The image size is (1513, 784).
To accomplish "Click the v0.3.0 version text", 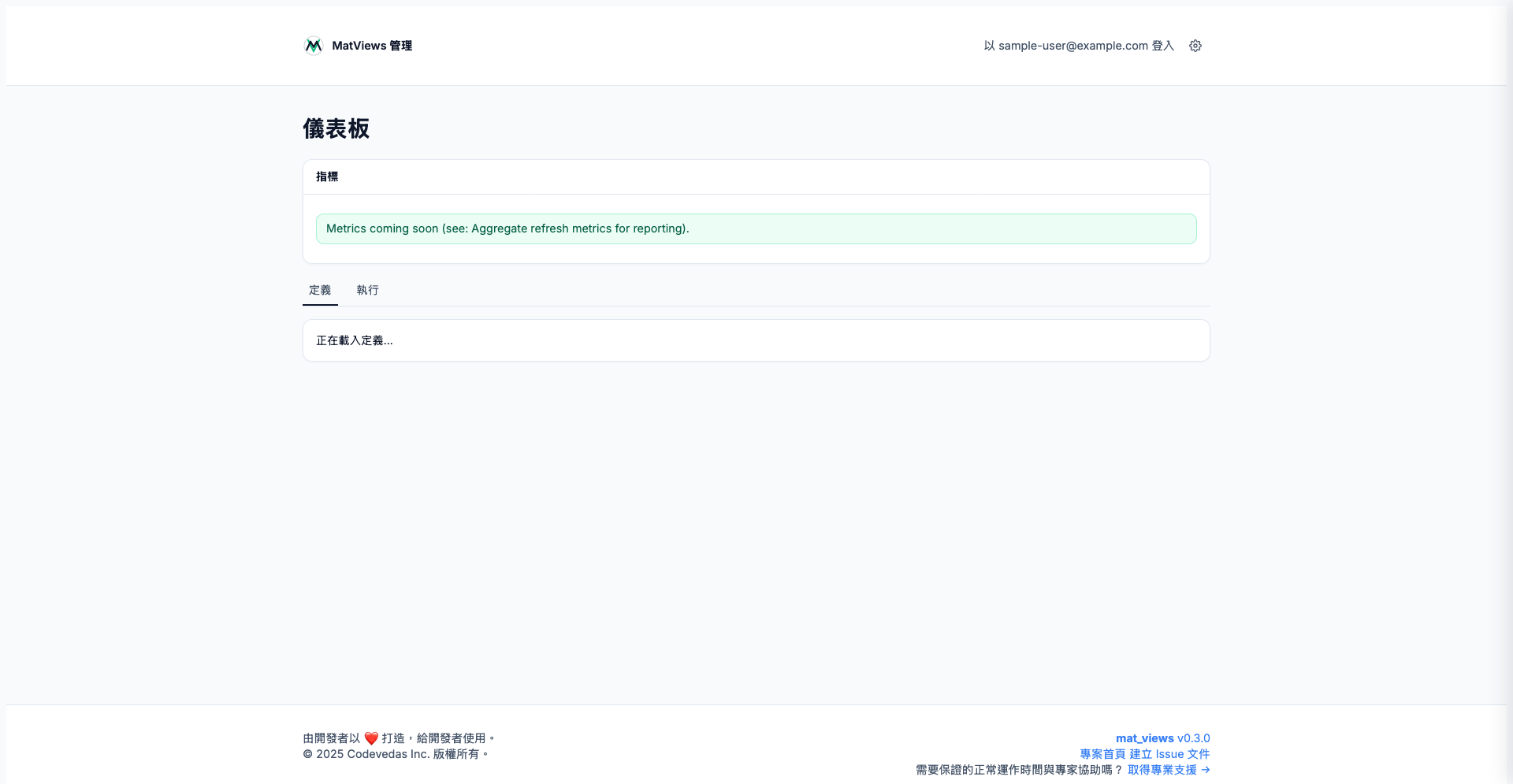I will pyautogui.click(x=1193, y=738).
